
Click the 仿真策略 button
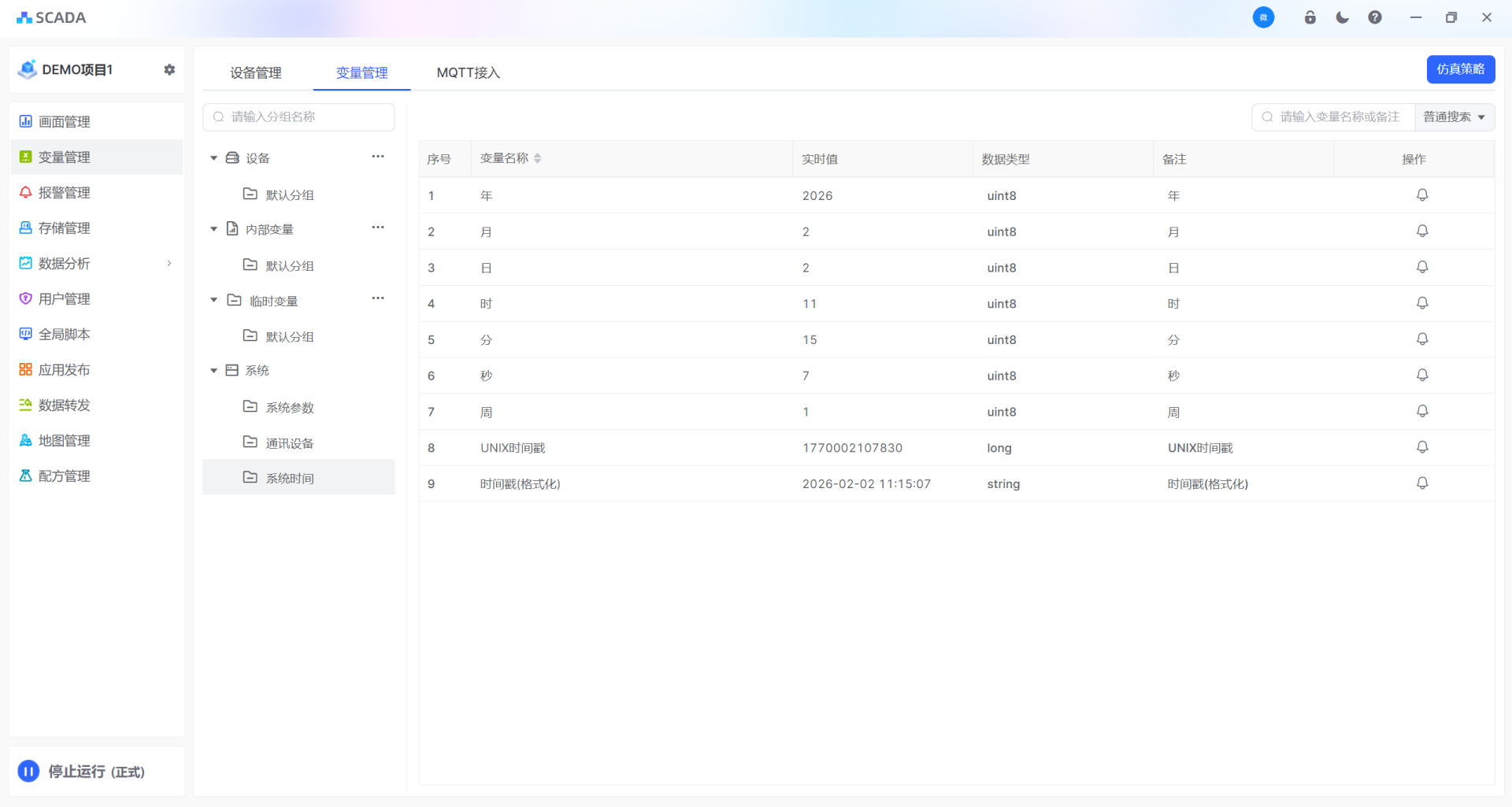pyautogui.click(x=1460, y=69)
